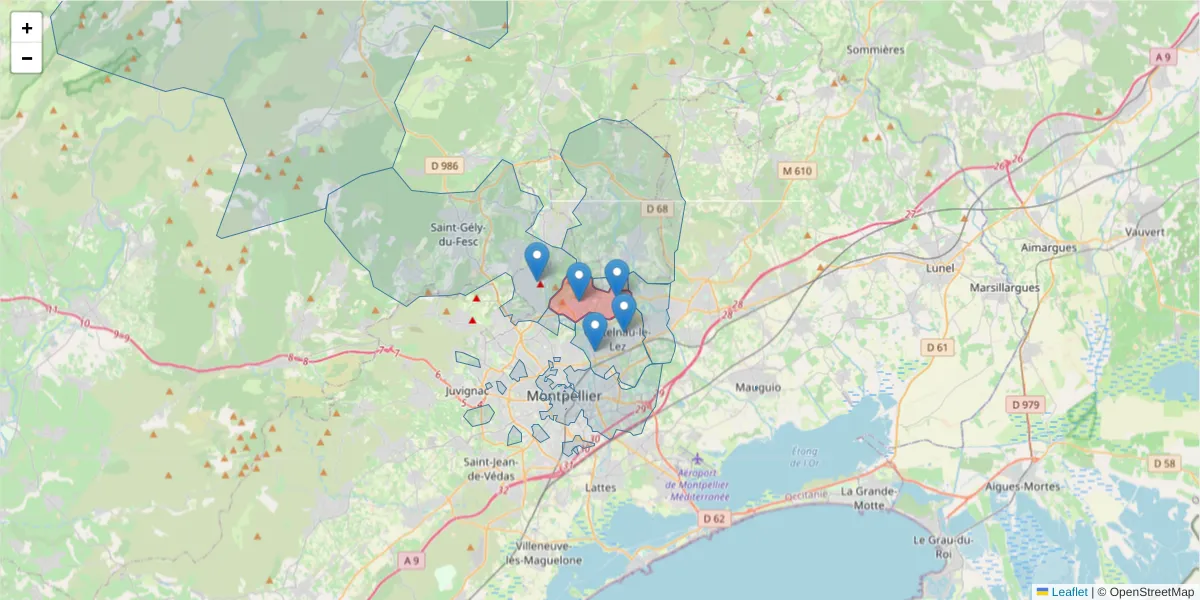The width and height of the screenshot is (1200, 600).
Task: Click the D 68 road label
Action: pos(659,209)
